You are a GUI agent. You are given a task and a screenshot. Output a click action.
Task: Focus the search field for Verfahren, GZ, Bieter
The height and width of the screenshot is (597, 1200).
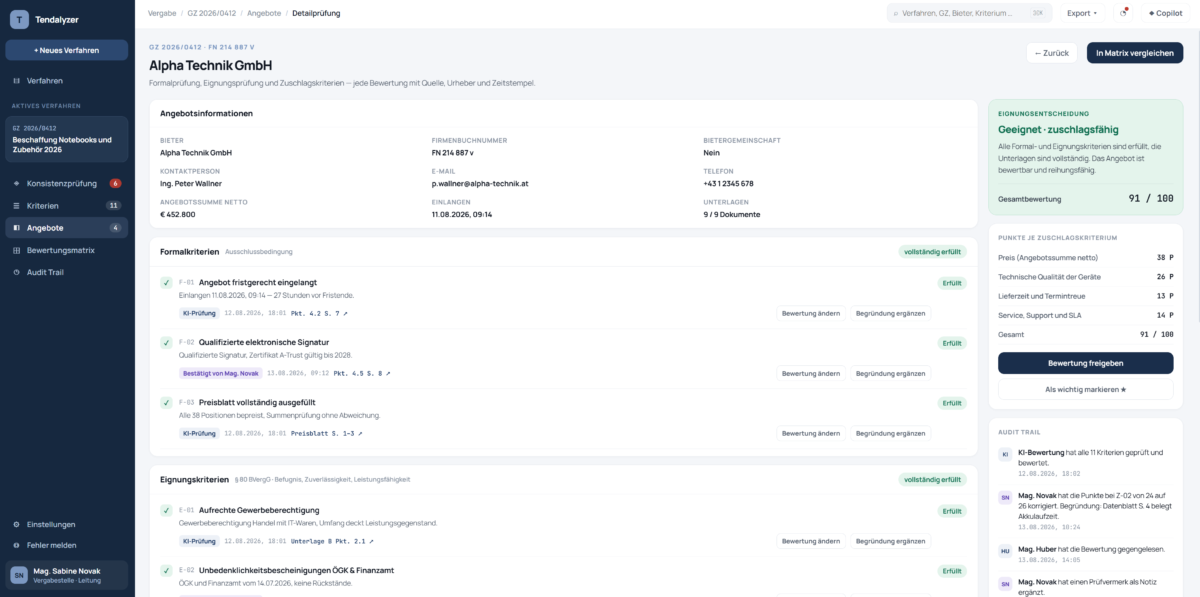[x=968, y=13]
